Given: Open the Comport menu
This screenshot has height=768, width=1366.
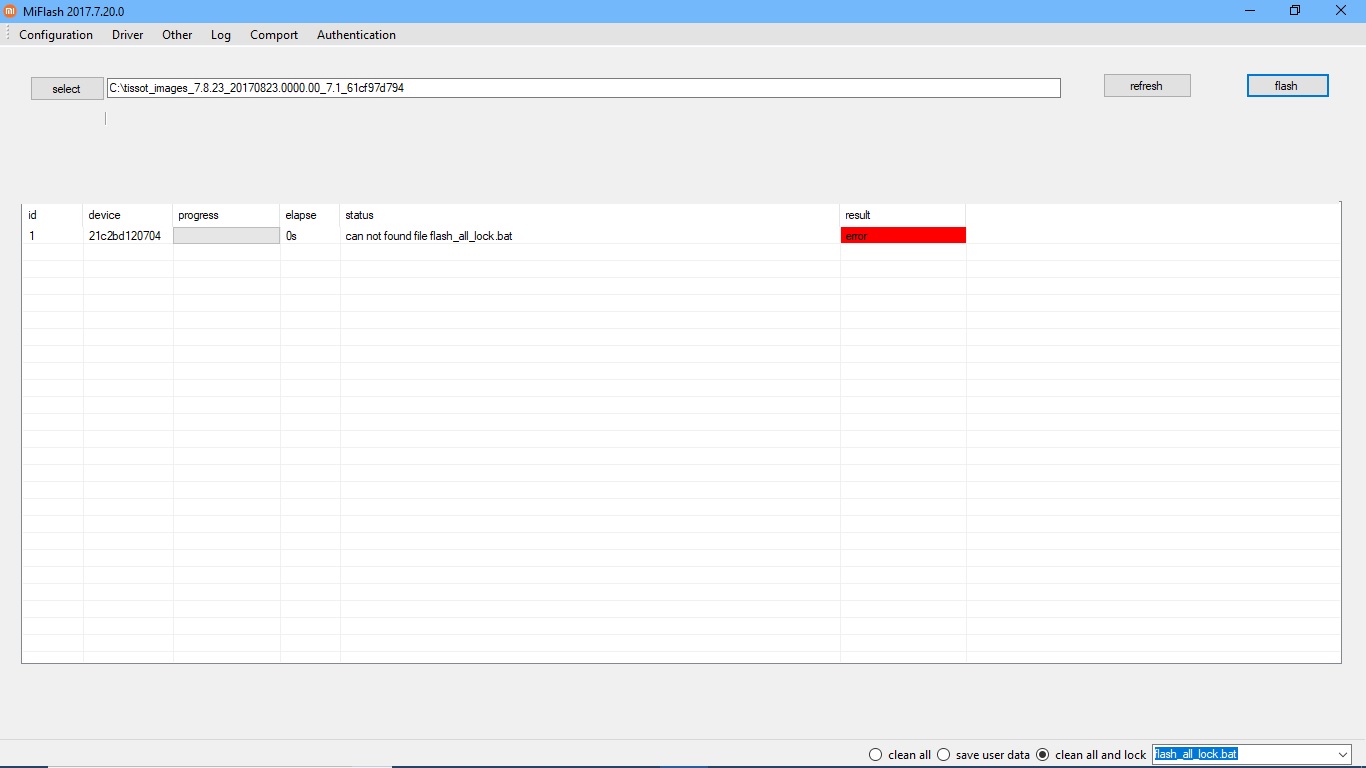Looking at the screenshot, I should pos(274,35).
